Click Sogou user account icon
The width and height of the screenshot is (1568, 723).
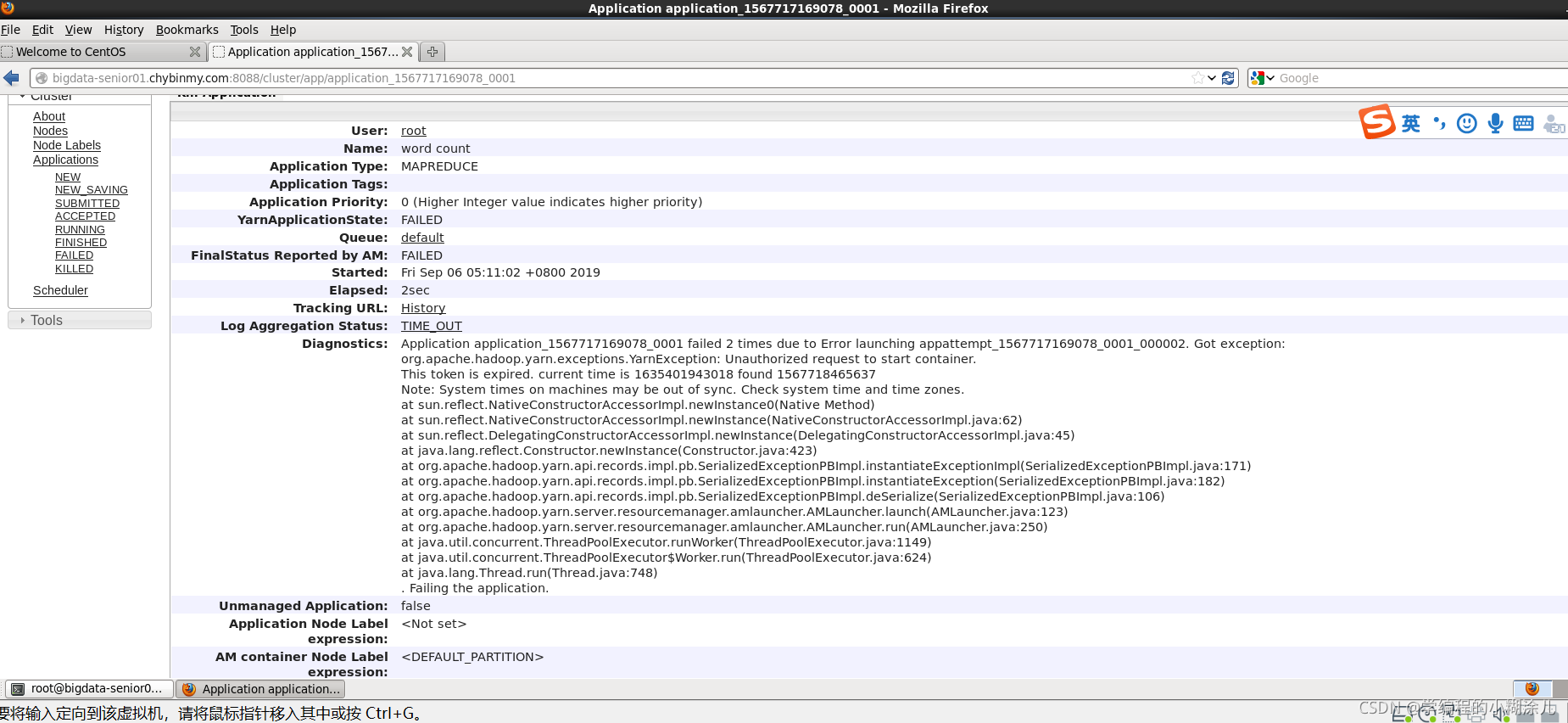pos(1554,124)
